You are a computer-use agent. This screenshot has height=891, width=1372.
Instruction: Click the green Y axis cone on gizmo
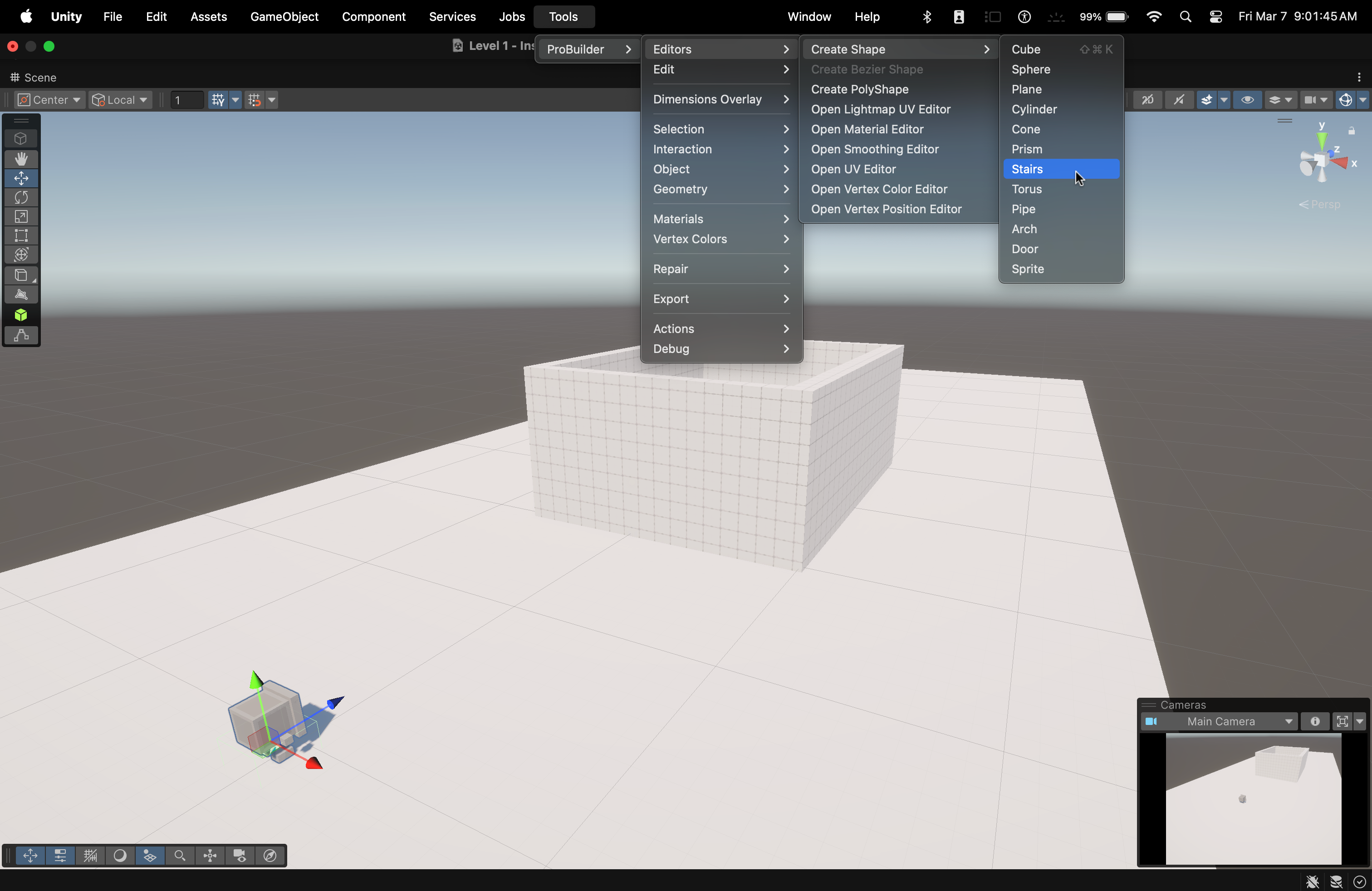[x=1322, y=140]
